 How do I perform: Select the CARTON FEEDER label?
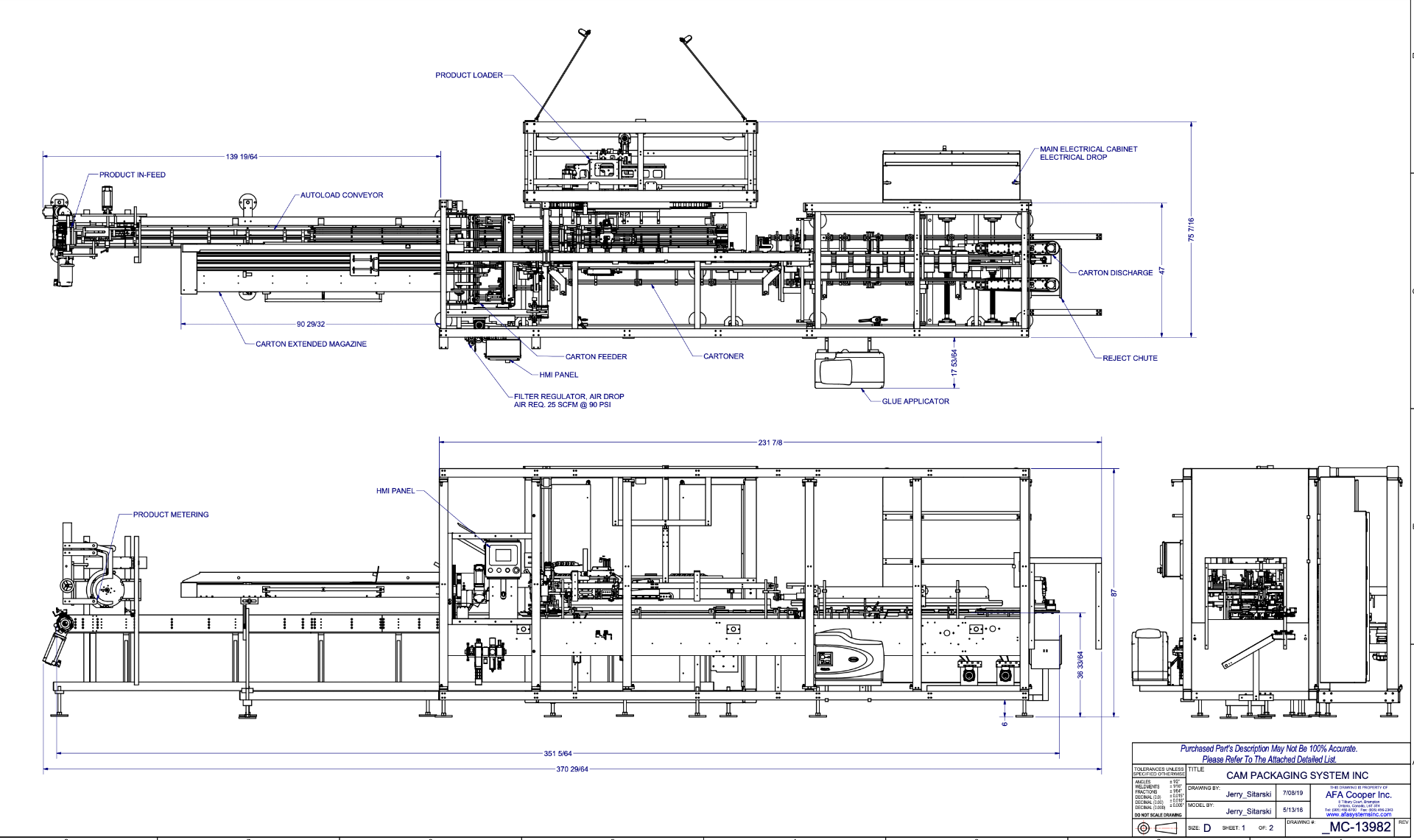(596, 357)
